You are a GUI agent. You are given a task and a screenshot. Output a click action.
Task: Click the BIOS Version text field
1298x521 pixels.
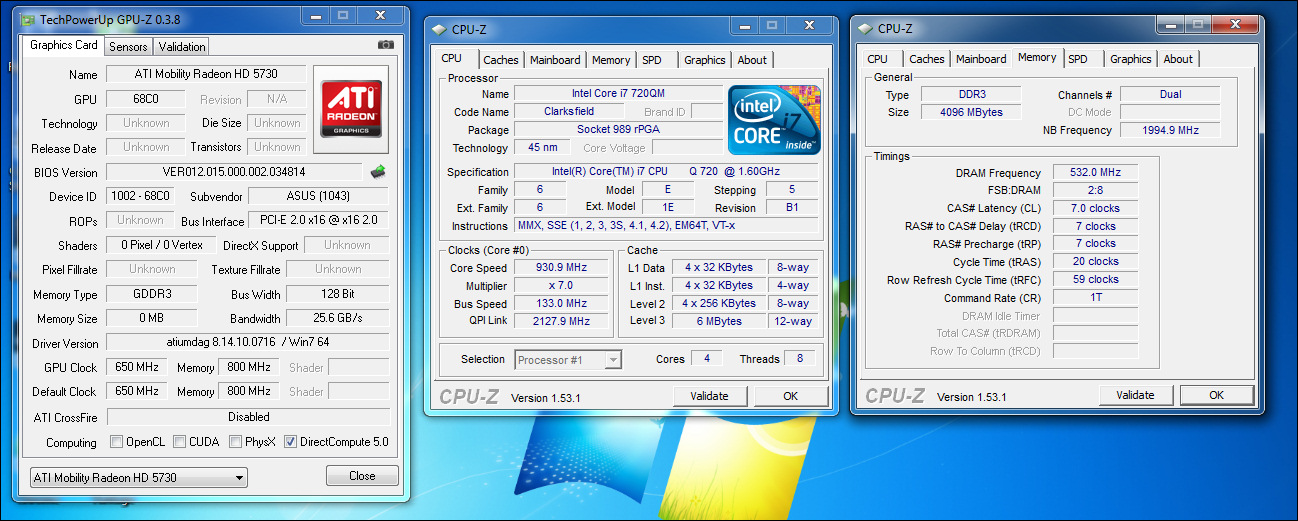tap(234, 172)
